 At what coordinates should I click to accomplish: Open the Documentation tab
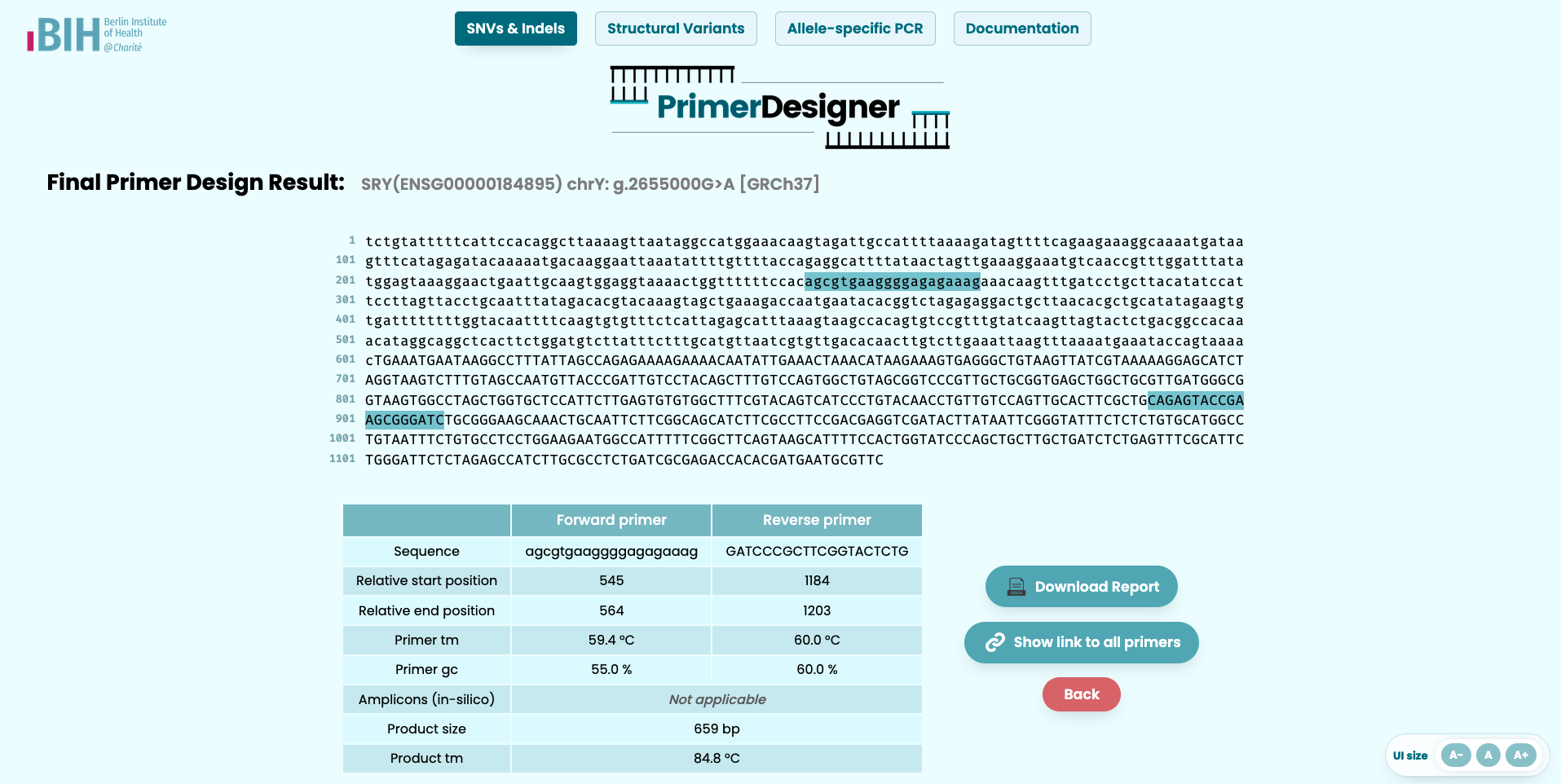[x=1022, y=29]
